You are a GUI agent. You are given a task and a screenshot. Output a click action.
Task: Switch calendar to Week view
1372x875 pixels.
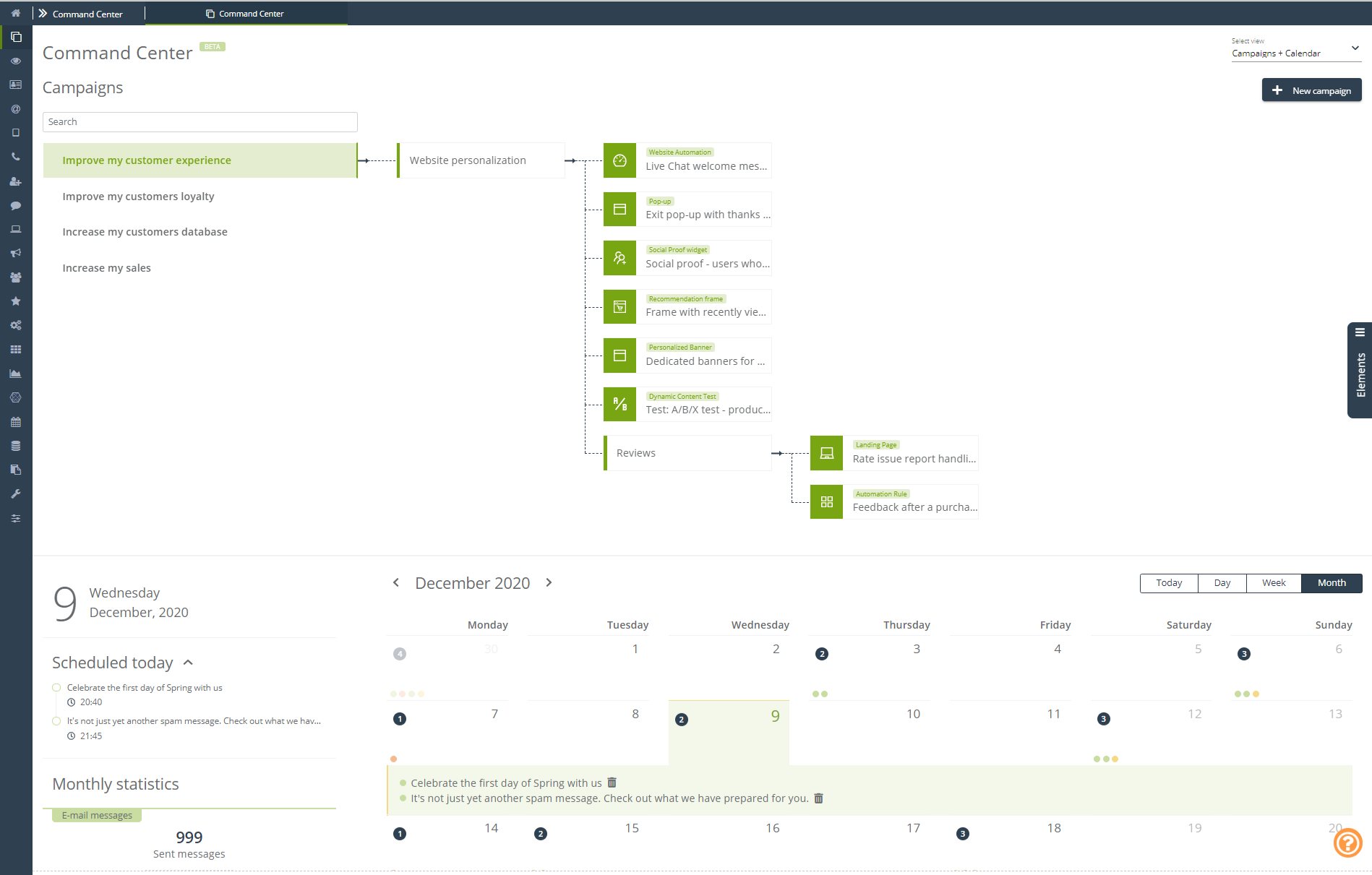pyautogui.click(x=1274, y=583)
